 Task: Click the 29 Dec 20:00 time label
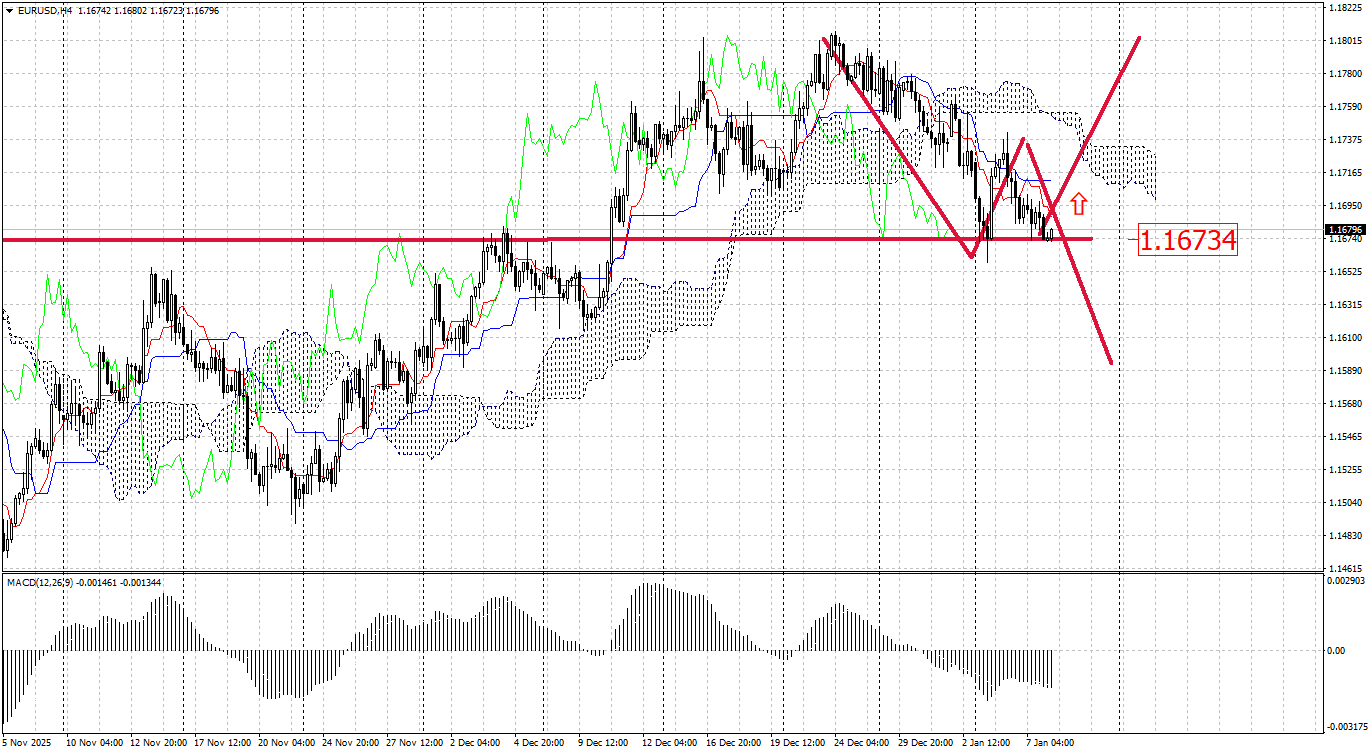tap(927, 743)
